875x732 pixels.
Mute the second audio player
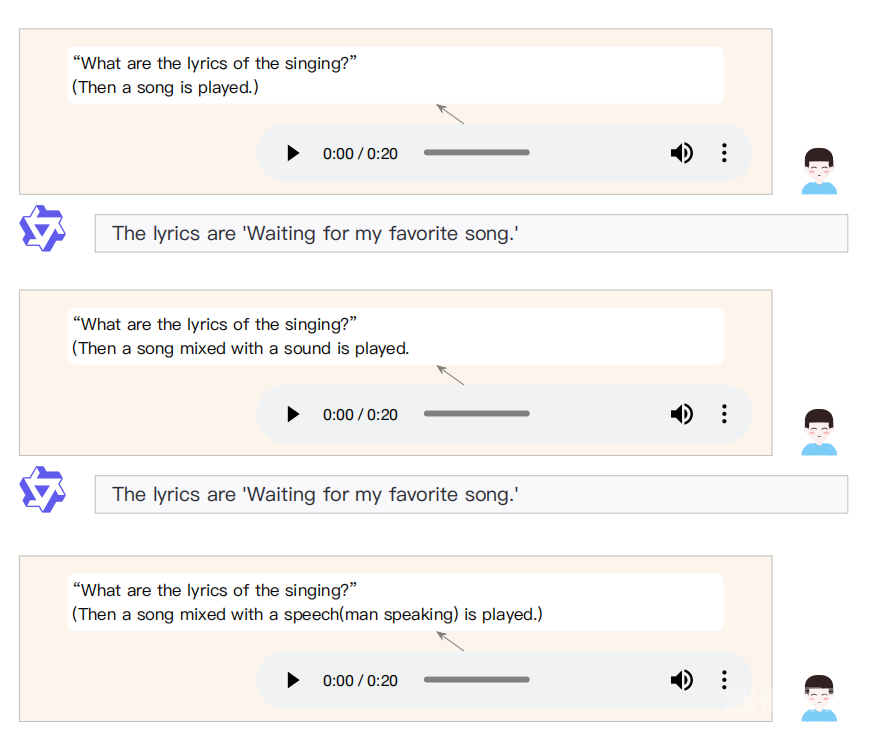tap(681, 414)
